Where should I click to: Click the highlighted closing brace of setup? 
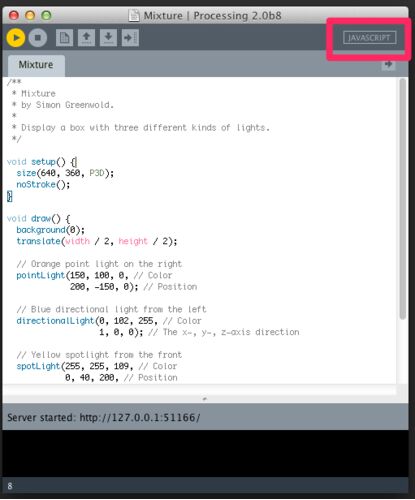[10, 196]
